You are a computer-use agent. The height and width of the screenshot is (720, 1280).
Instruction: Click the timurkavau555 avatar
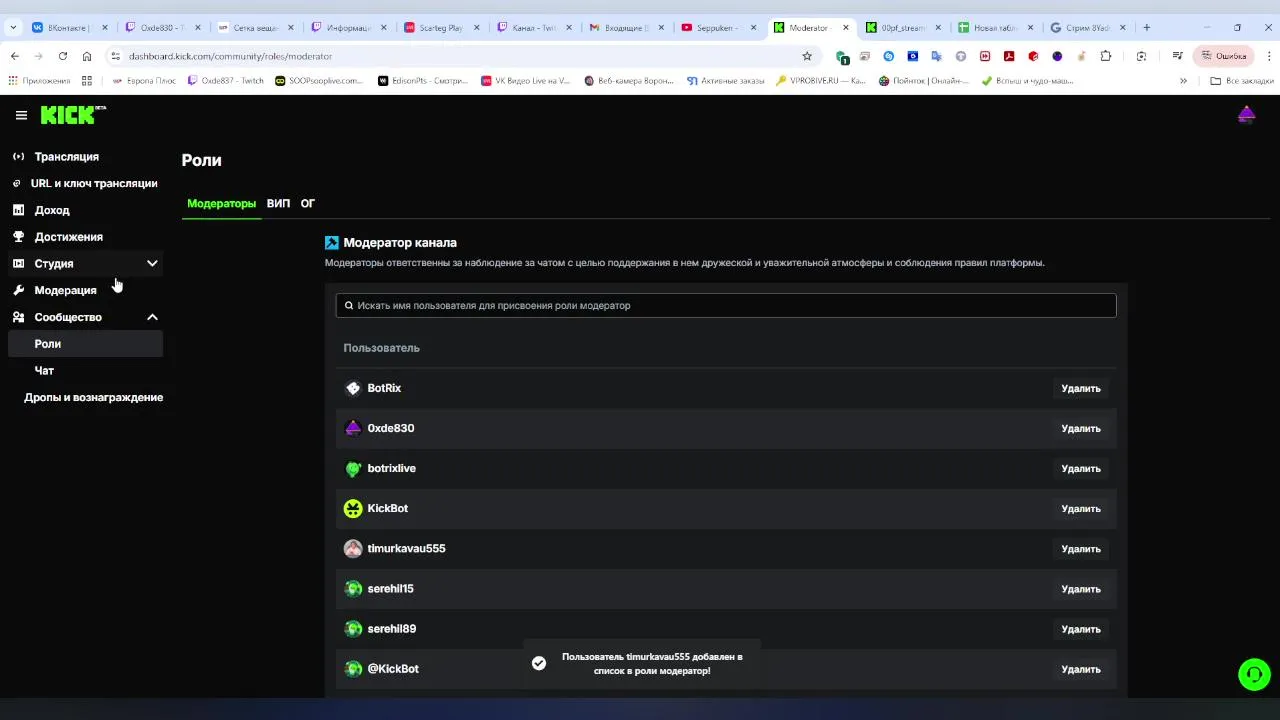[353, 548]
